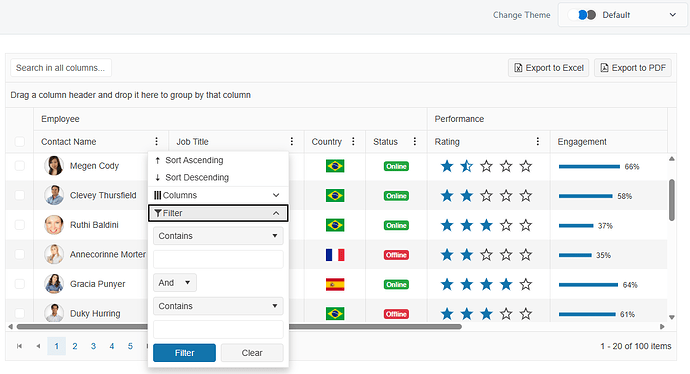The height and width of the screenshot is (374, 690).
Task: Click Gracia Punyer's avatar photo
Action: 54,283
